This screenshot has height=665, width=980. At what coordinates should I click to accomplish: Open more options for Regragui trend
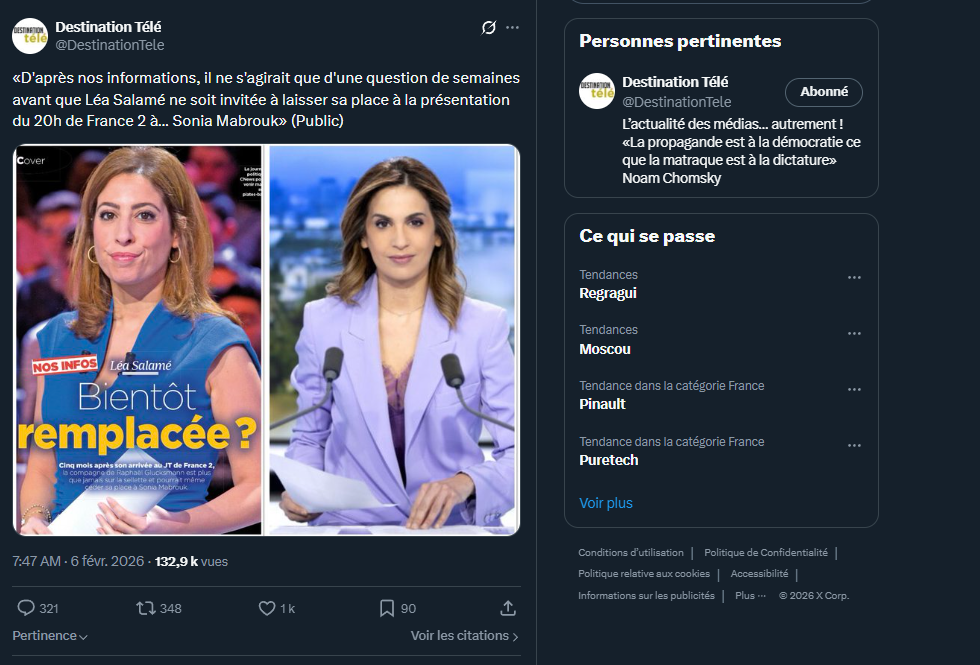click(854, 278)
